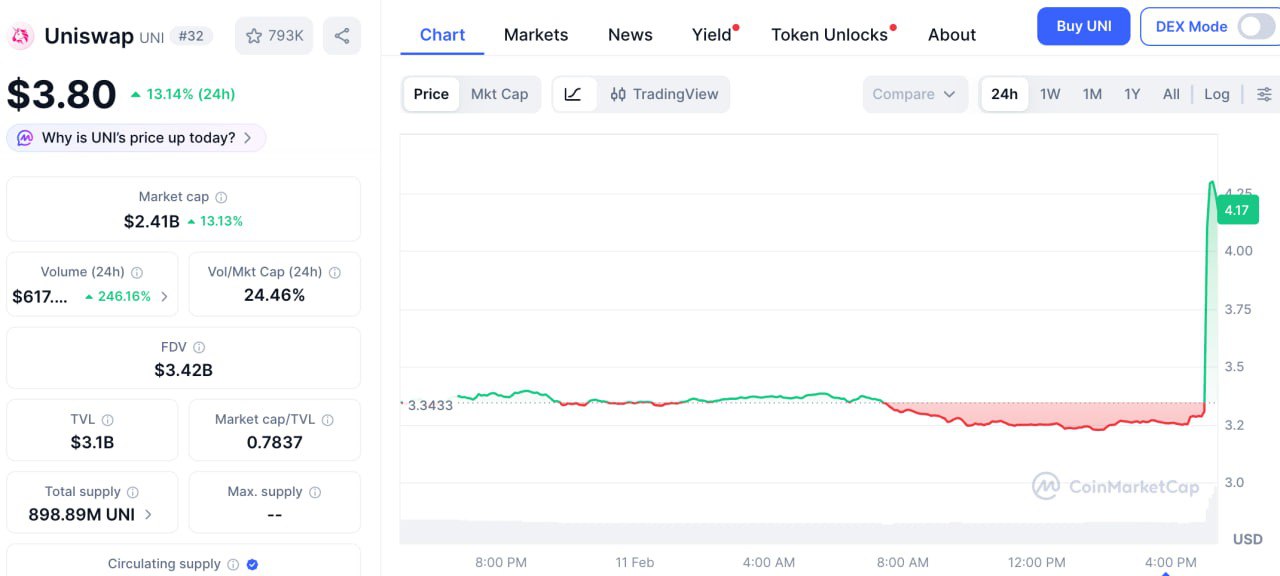The width and height of the screenshot is (1280, 576).
Task: Open the Compare dropdown
Action: click(915, 94)
